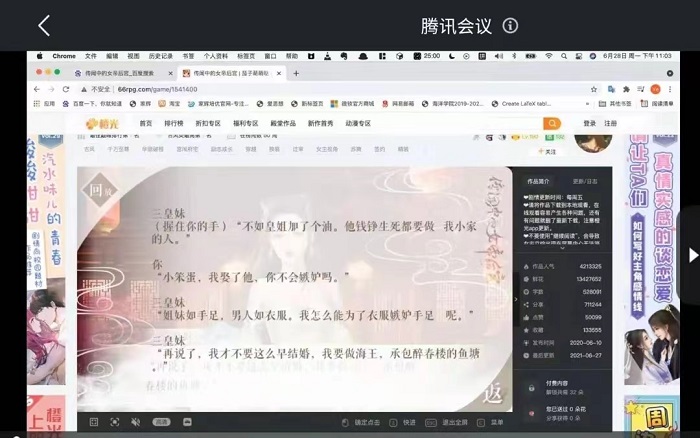This screenshot has width=700, height=438.
Task: Click the 回 diamond button in game
Action: coord(99,191)
